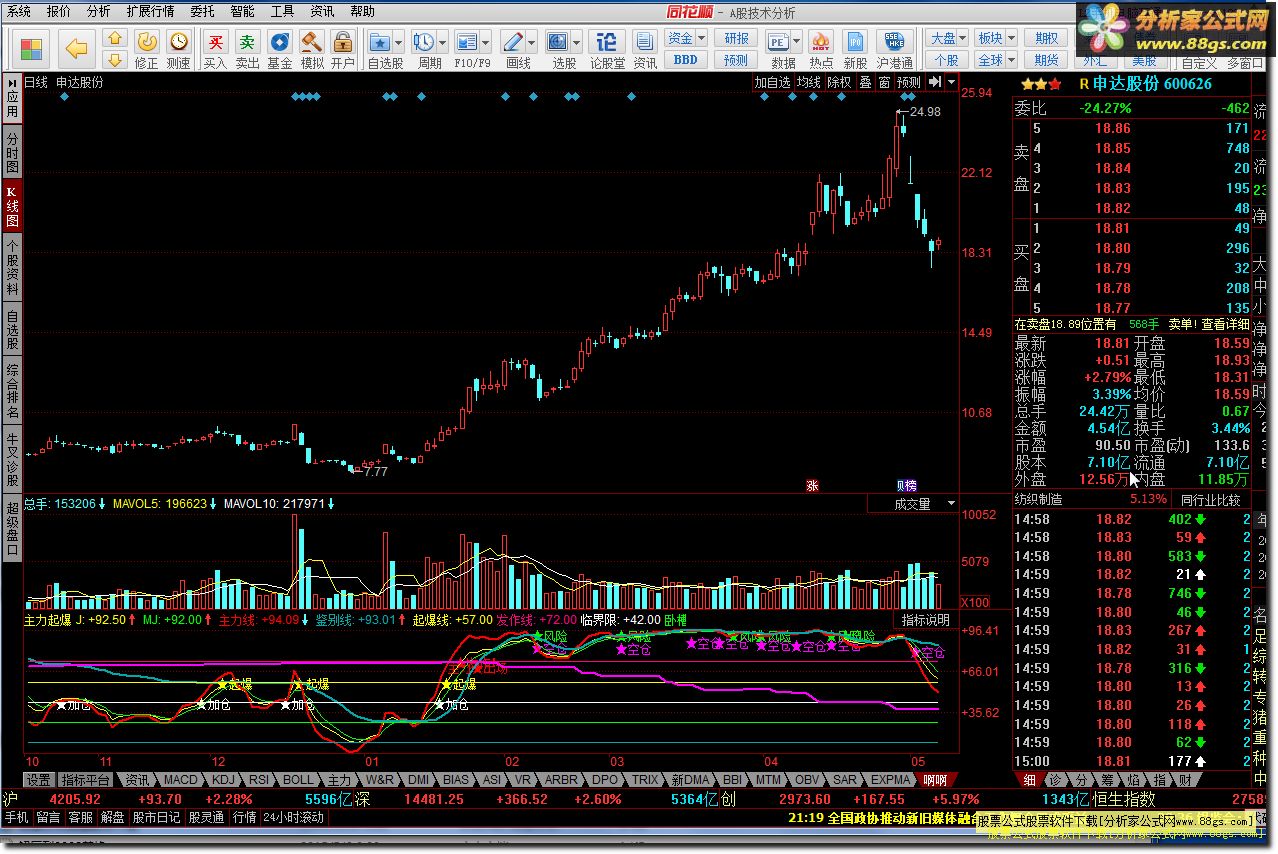Click the 股市日记 status bar button

pos(156,817)
